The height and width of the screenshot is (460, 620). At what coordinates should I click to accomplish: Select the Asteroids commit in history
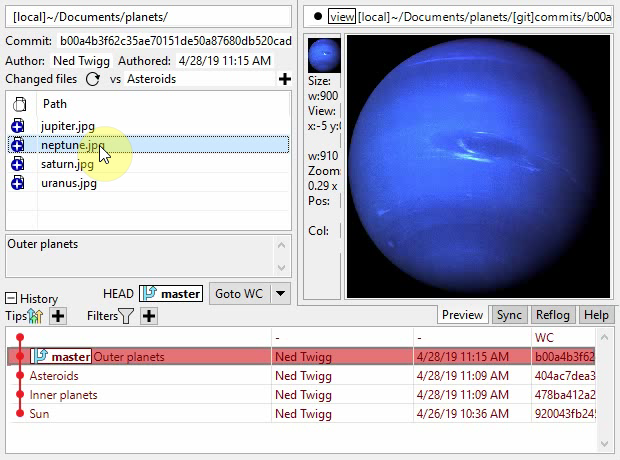54,376
